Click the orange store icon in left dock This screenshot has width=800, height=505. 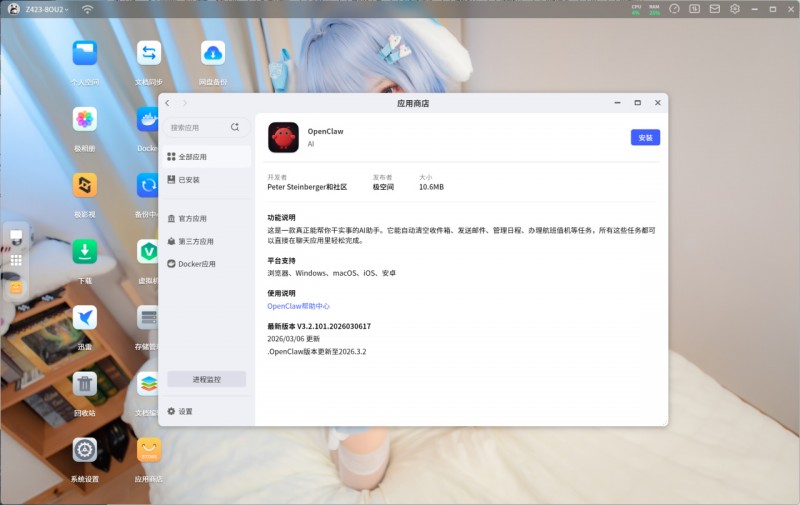tap(16, 288)
